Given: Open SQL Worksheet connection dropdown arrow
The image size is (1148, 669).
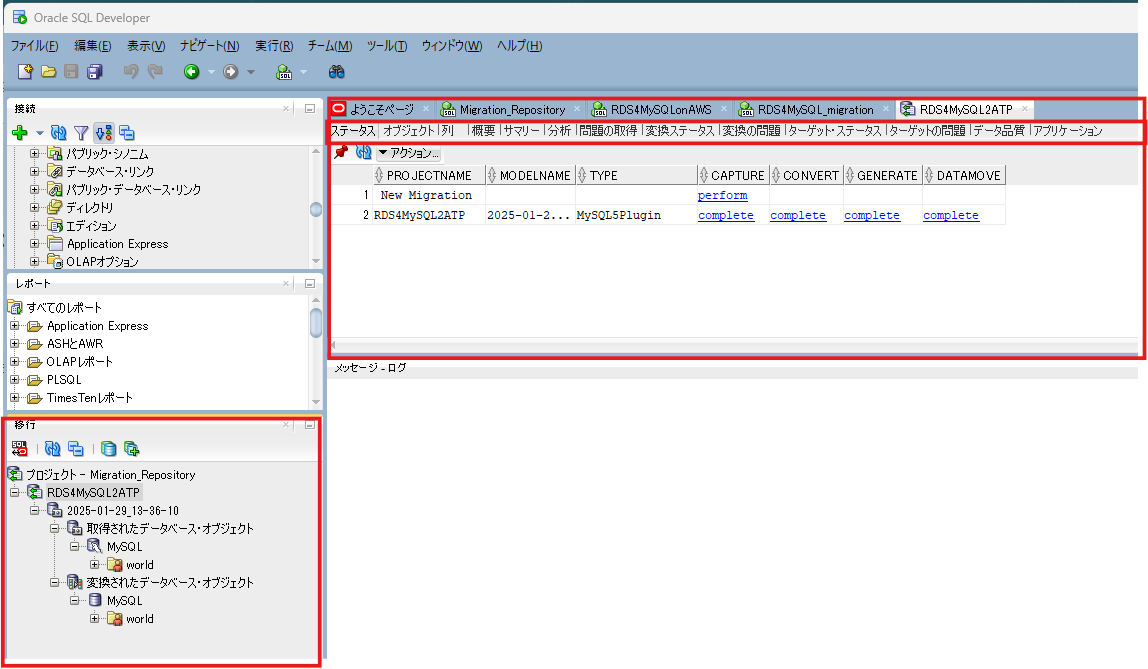Looking at the screenshot, I should [x=303, y=72].
